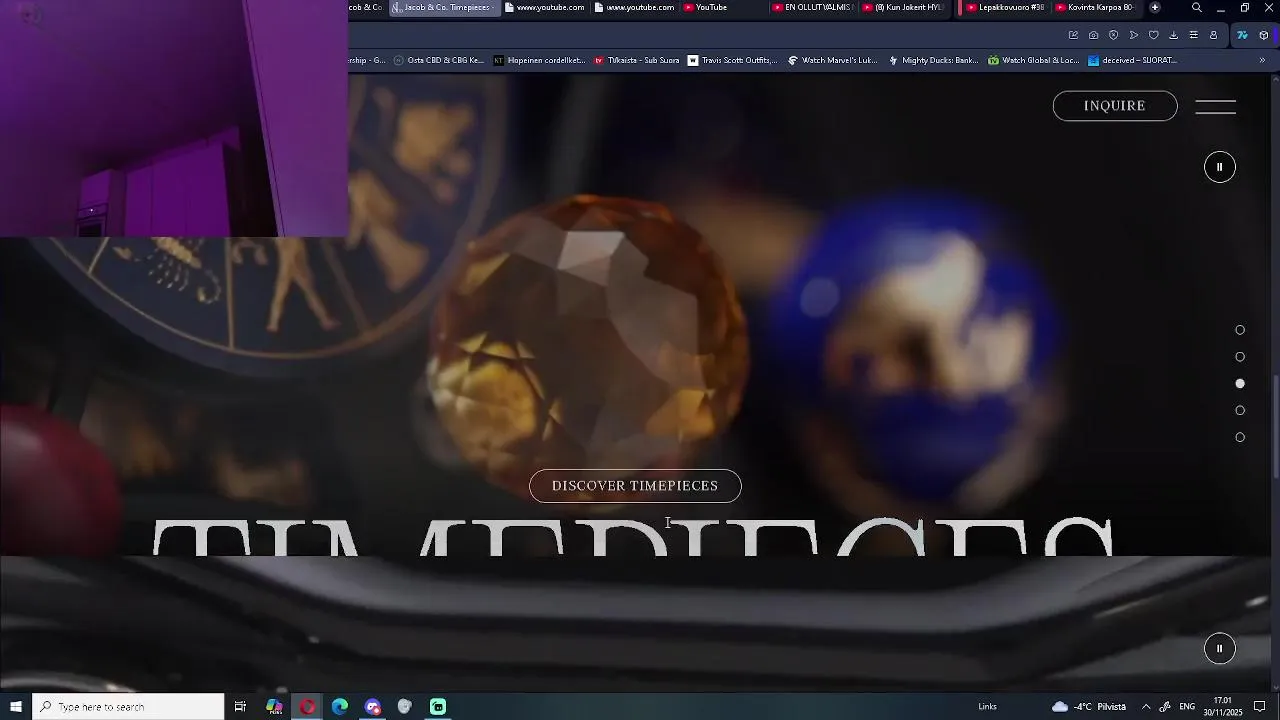Open the extensions cube icon

1264,35
